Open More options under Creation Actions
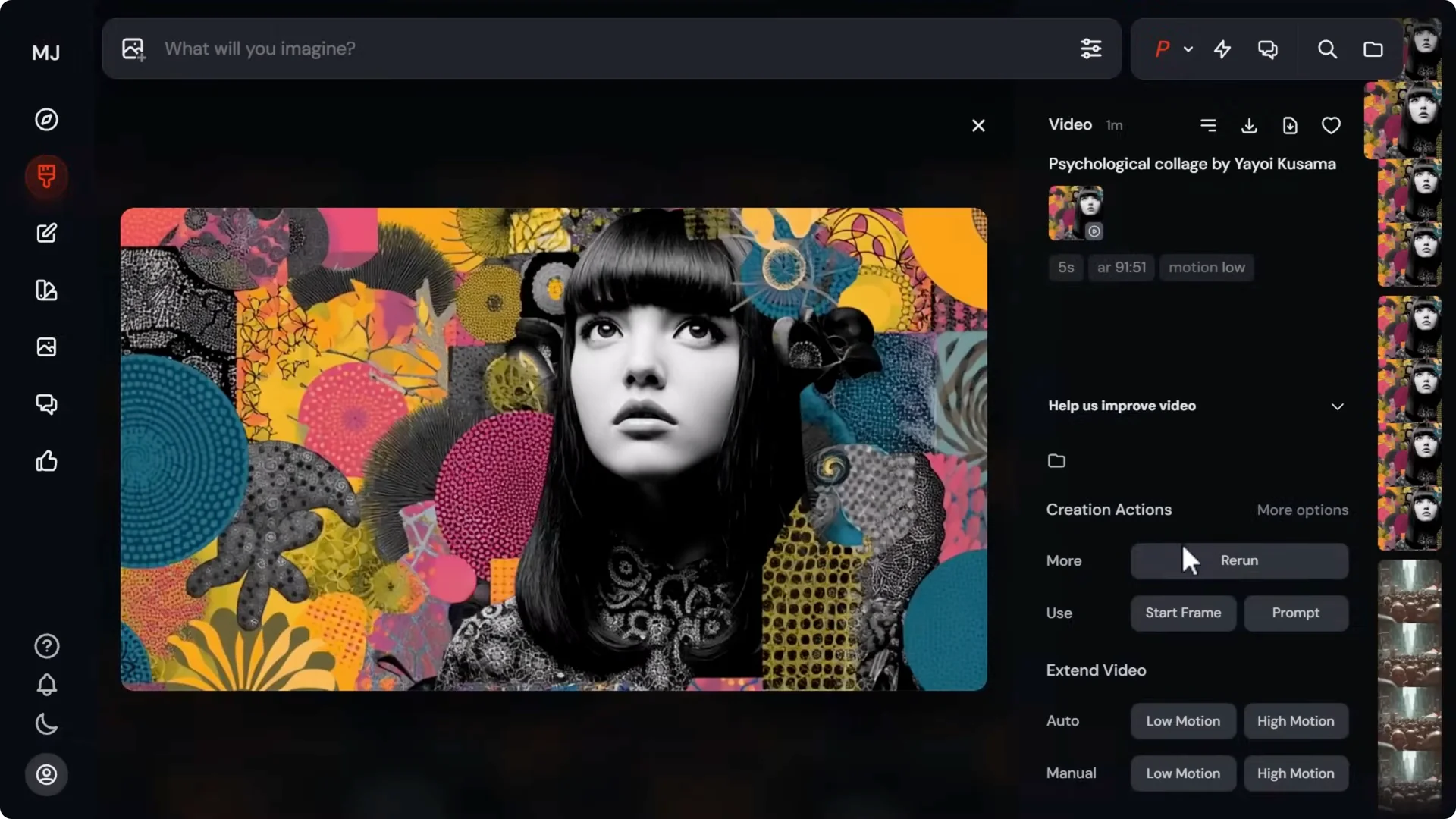The width and height of the screenshot is (1456, 819). tap(1302, 510)
